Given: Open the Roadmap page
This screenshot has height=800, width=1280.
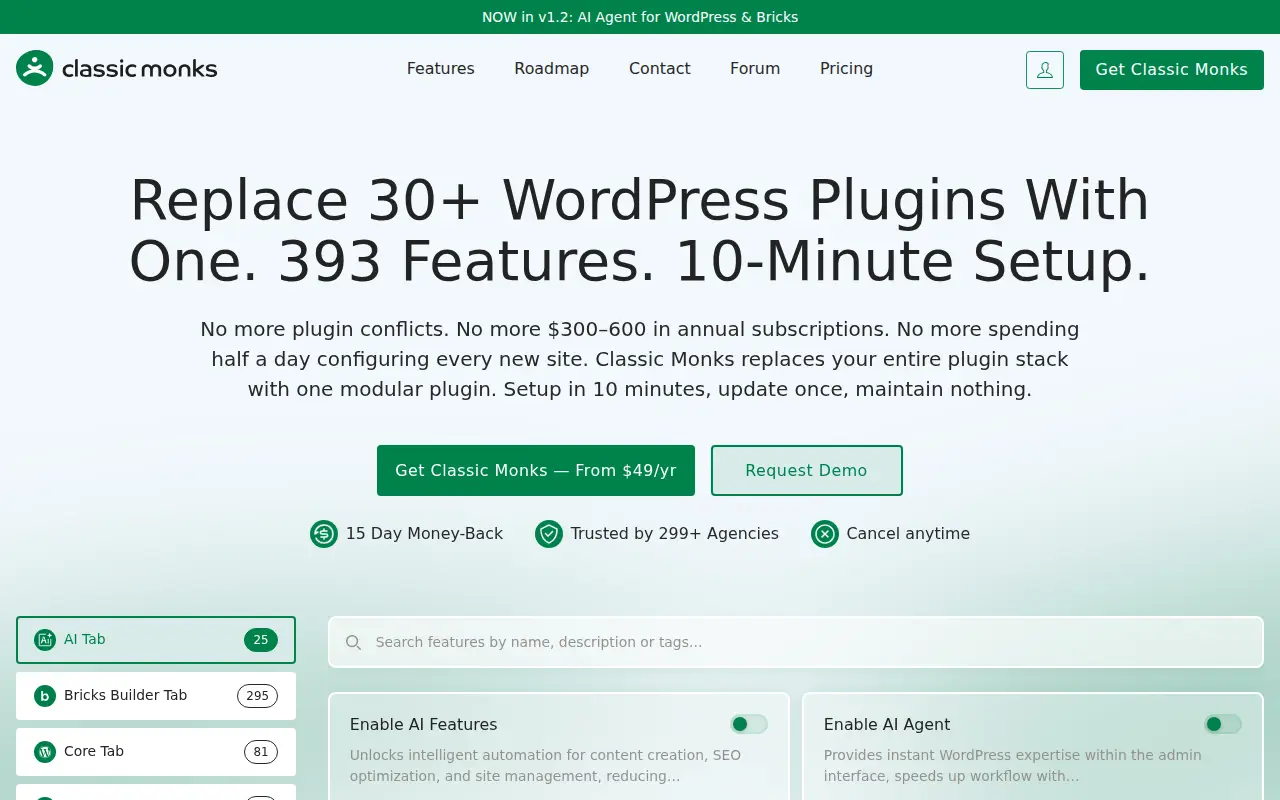Looking at the screenshot, I should [552, 68].
